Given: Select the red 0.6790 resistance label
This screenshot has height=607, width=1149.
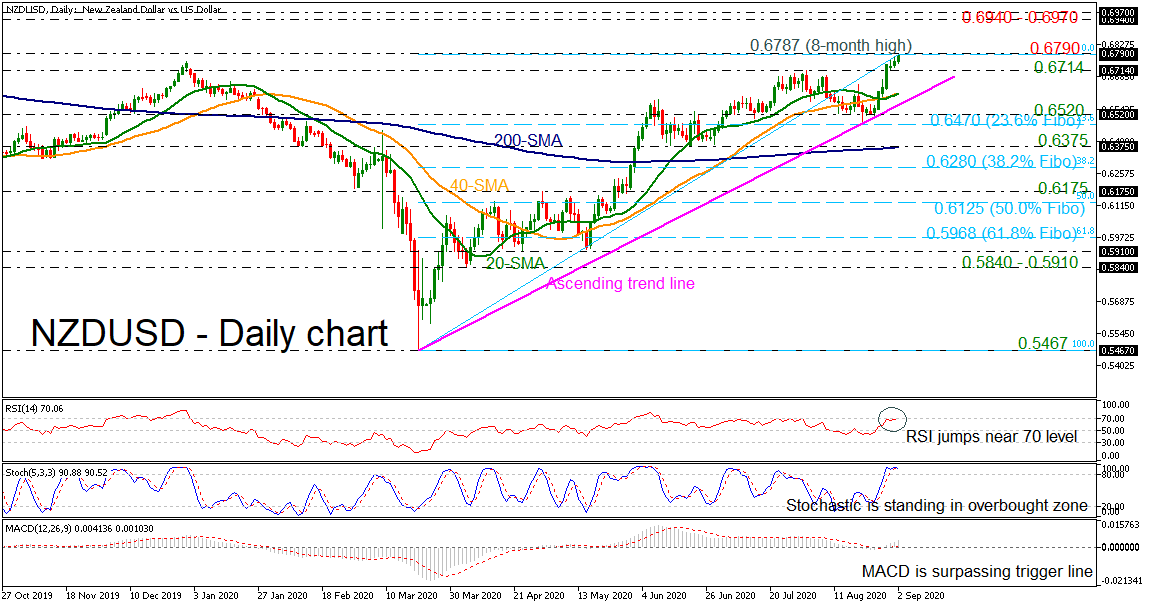Looking at the screenshot, I should point(1054,48).
